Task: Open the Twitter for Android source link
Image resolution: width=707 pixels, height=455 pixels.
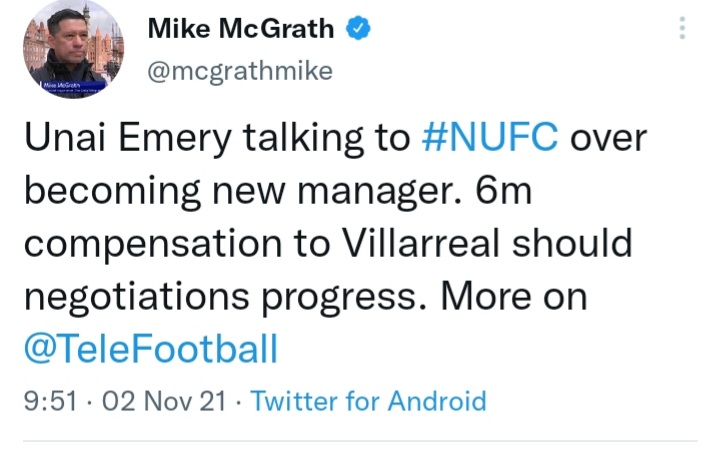Action: coord(368,402)
